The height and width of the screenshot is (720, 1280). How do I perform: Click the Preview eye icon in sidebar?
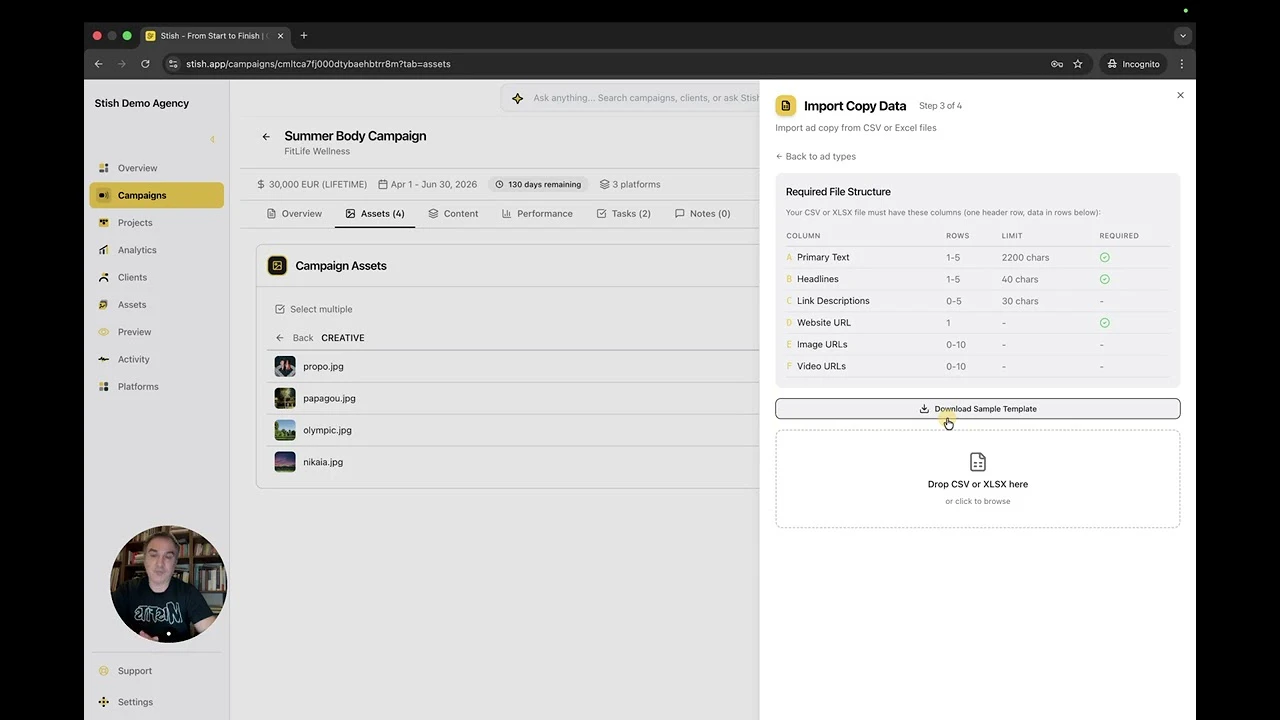pos(104,332)
